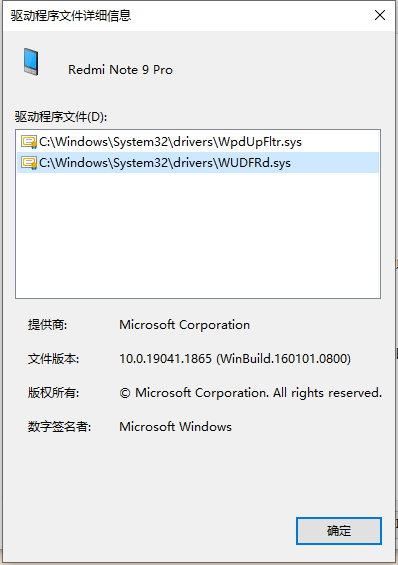Click the Redmi Note 9 Pro device name

120,70
